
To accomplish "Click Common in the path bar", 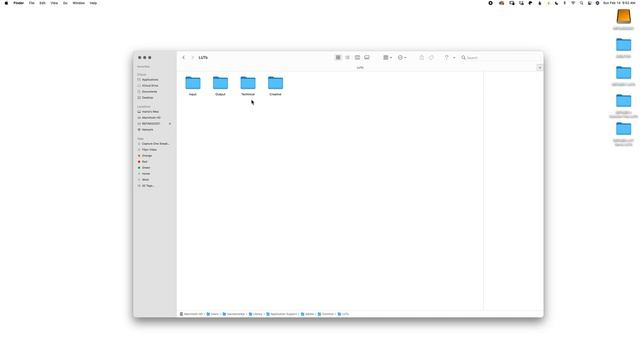I will tap(326, 314).
